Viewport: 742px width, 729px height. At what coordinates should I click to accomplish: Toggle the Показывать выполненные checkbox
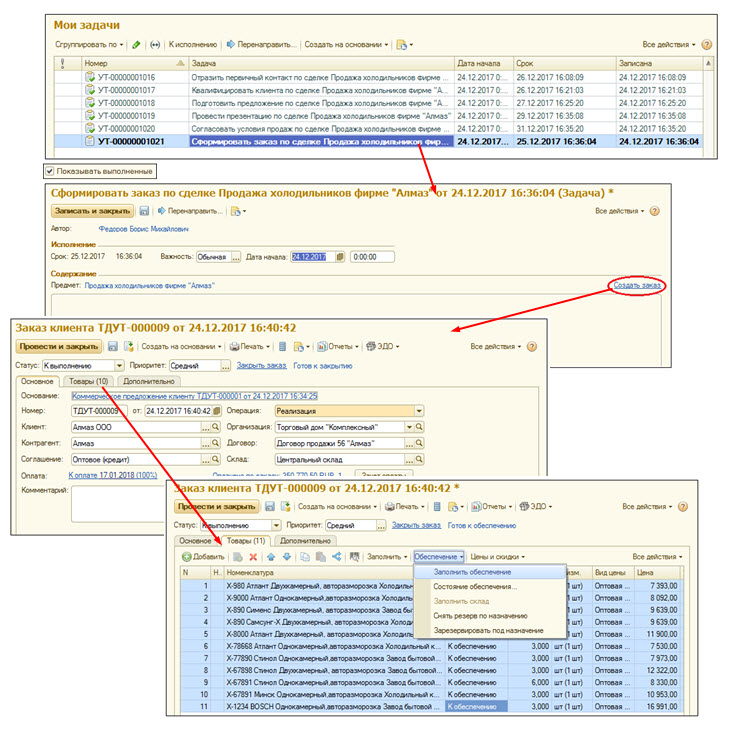(x=50, y=171)
